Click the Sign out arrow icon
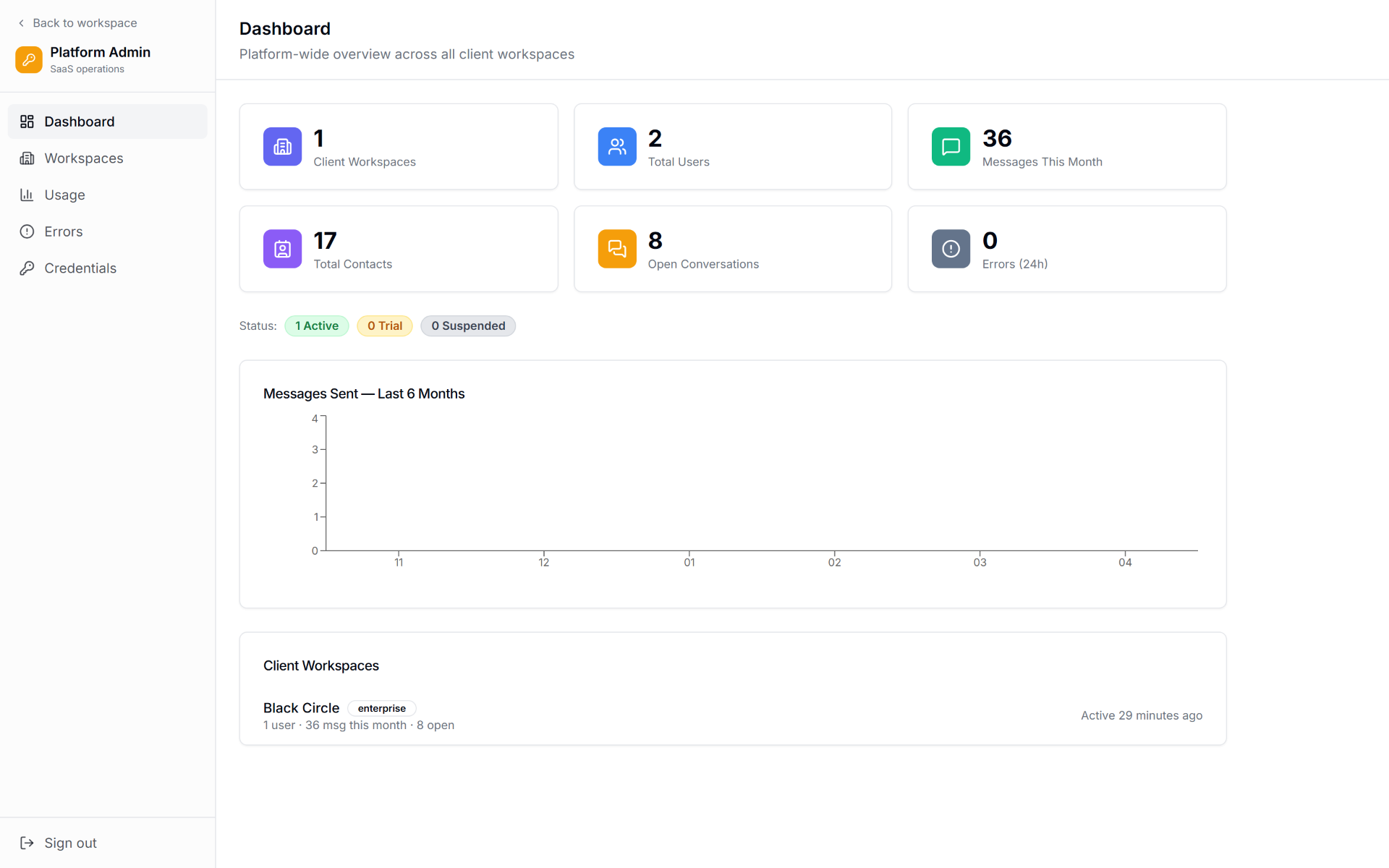Screen dimensions: 1389x868 click(x=27, y=843)
